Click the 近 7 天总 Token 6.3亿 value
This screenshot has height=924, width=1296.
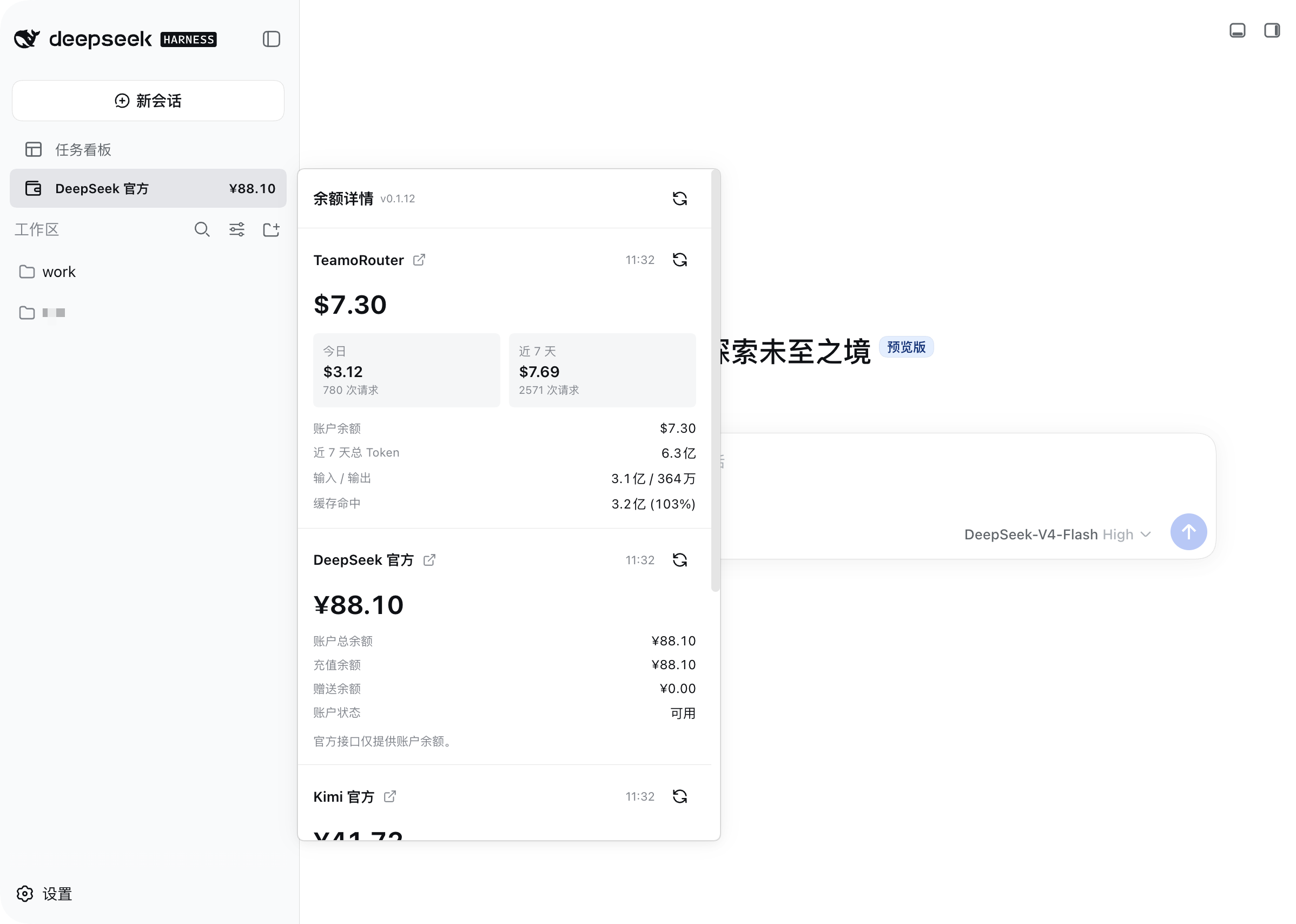click(x=678, y=453)
